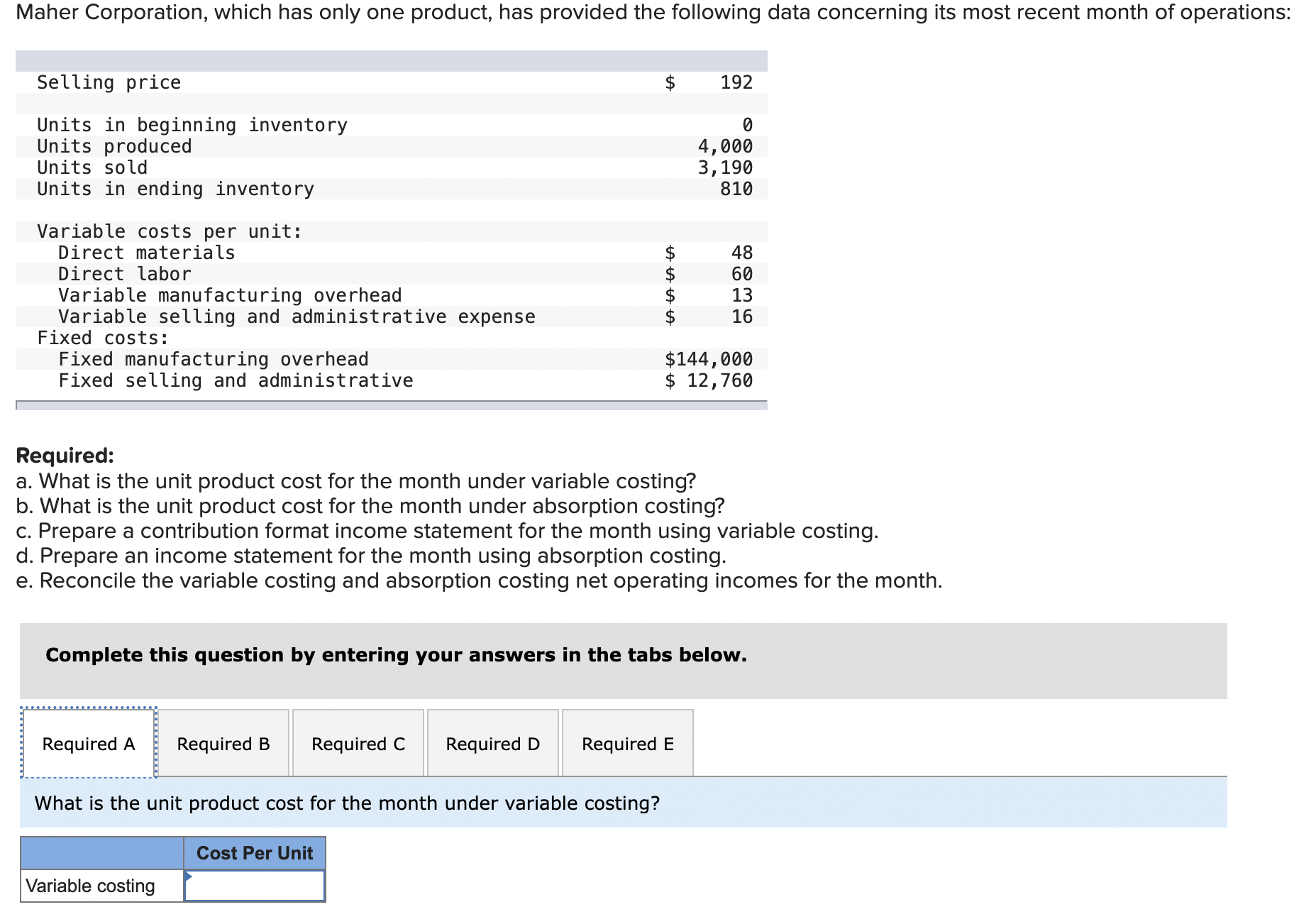This screenshot has height=907, width=1316.
Task: Switch to the Required A tab
Action: (88, 743)
